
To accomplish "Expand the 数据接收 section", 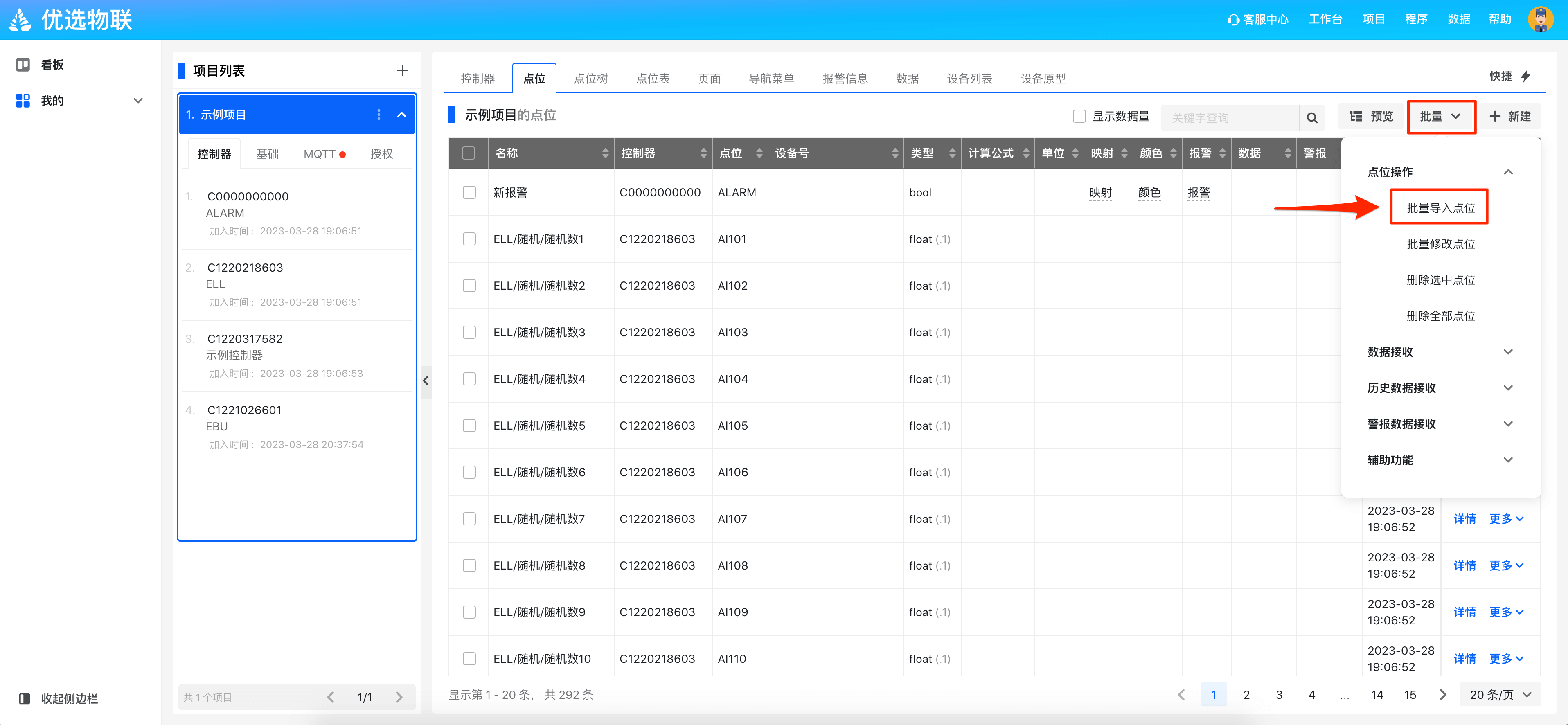I will tap(1508, 352).
